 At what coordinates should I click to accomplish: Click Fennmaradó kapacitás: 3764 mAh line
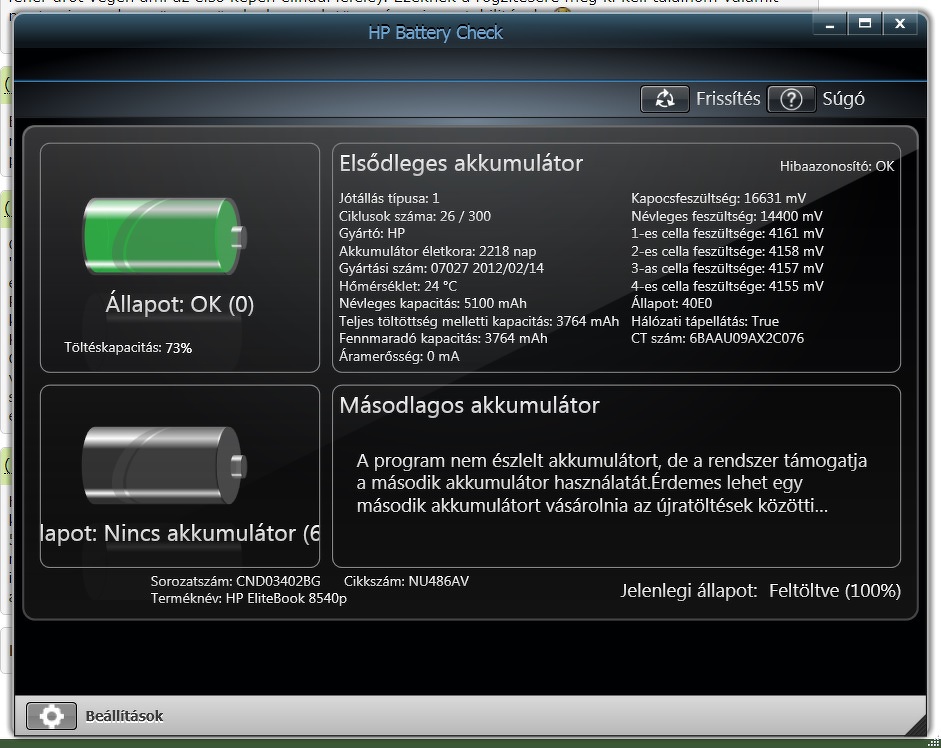click(x=443, y=339)
